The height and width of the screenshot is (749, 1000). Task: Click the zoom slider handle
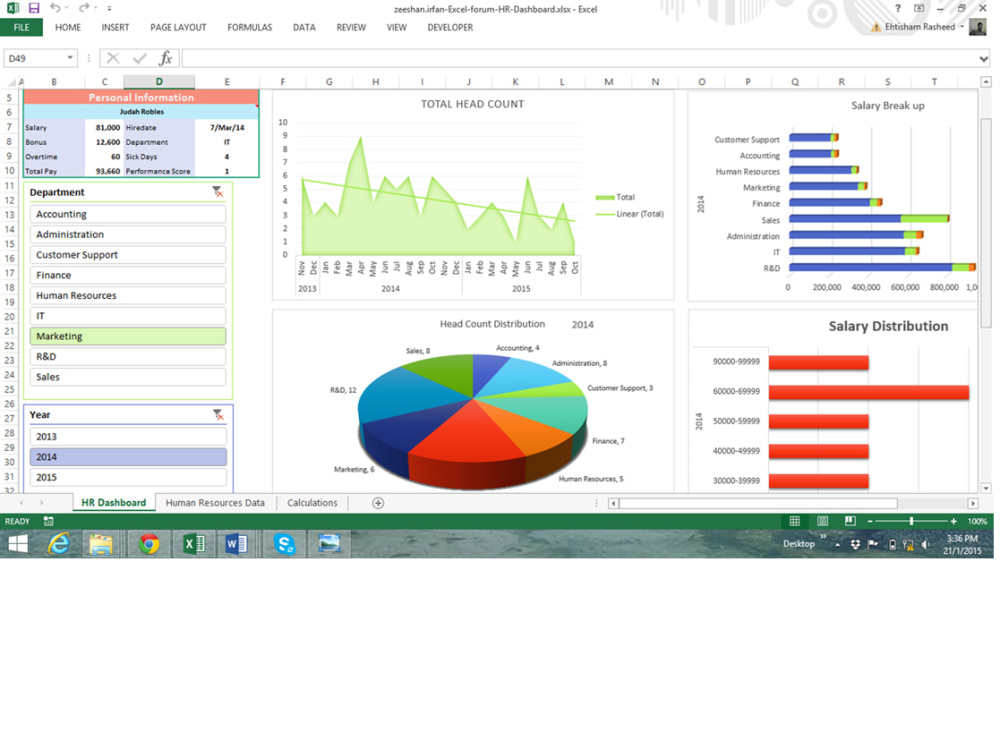coord(911,521)
